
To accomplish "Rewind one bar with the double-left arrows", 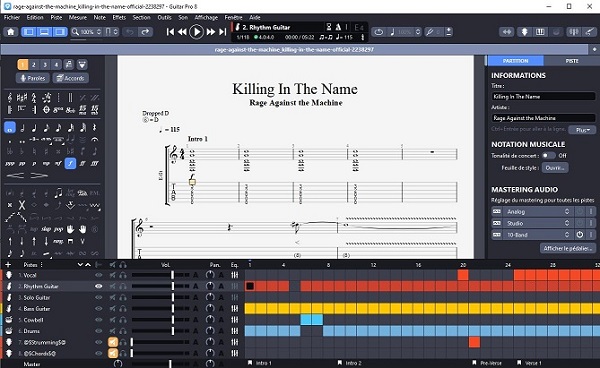I will [182, 32].
